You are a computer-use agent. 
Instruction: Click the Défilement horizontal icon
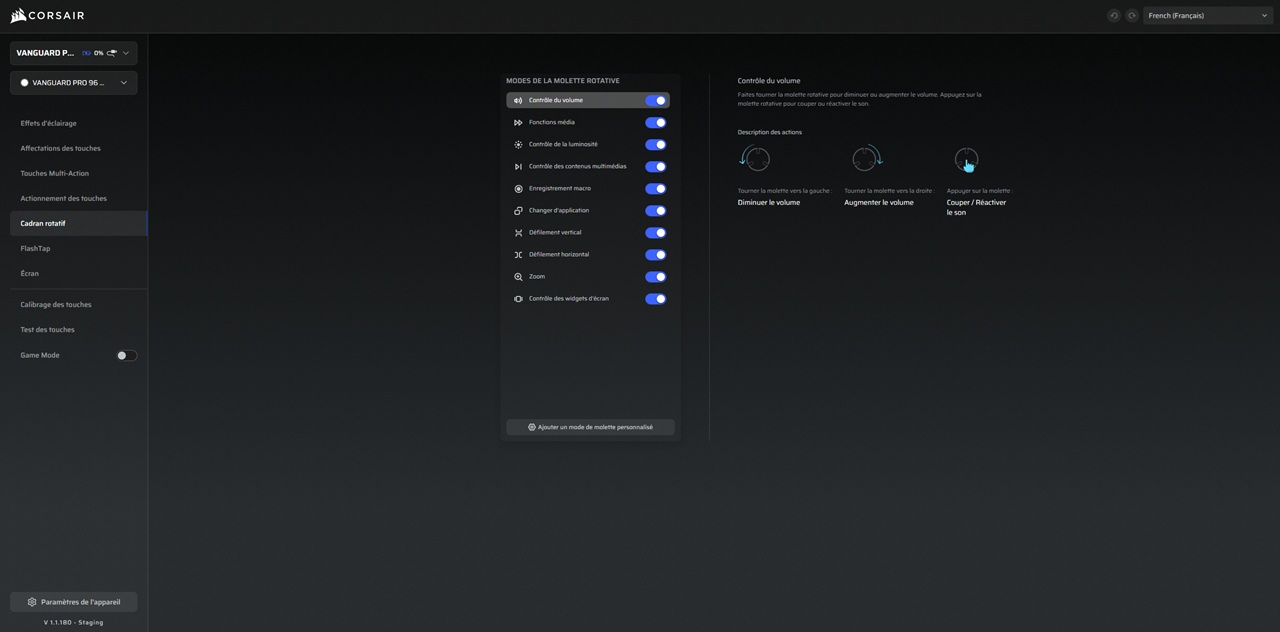(518, 255)
